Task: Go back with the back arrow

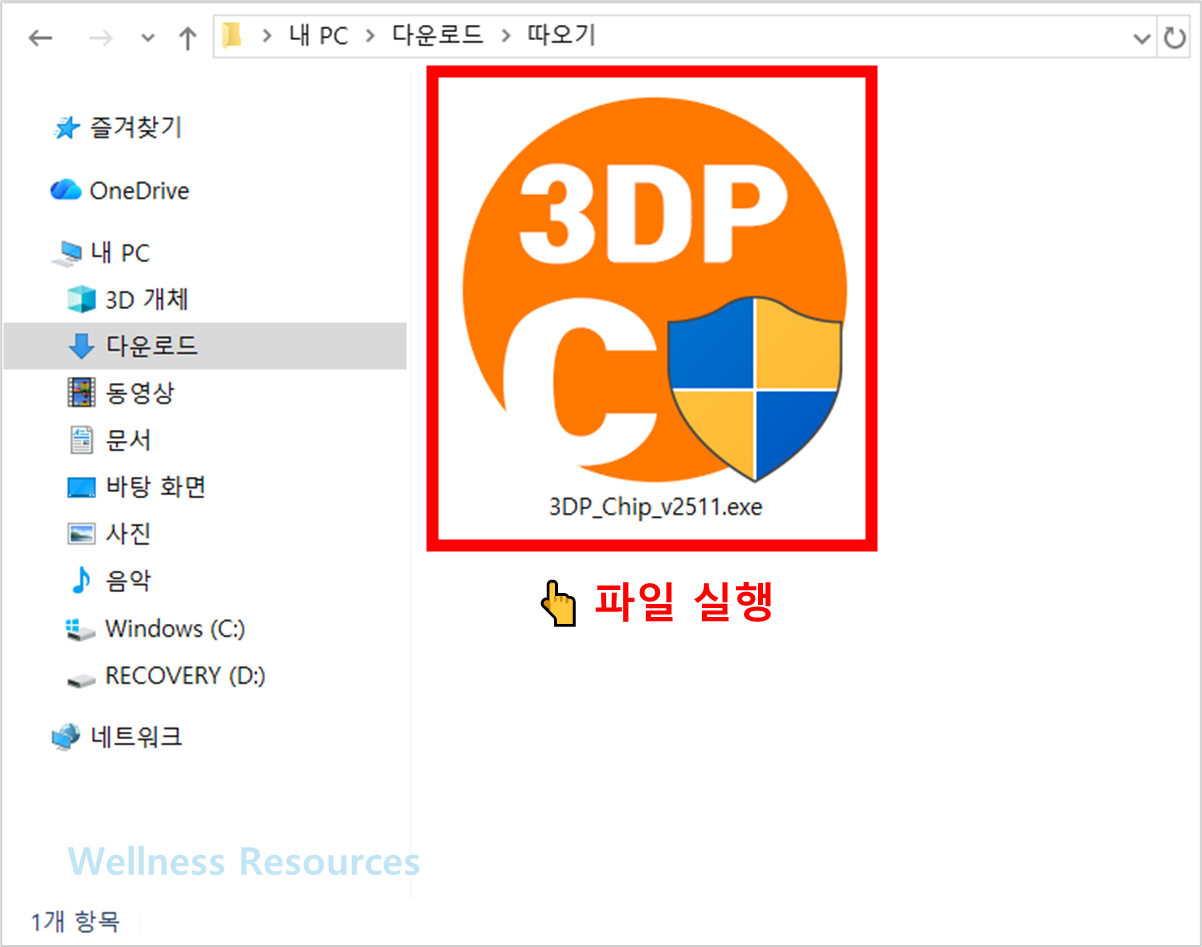Action: pyautogui.click(x=41, y=38)
